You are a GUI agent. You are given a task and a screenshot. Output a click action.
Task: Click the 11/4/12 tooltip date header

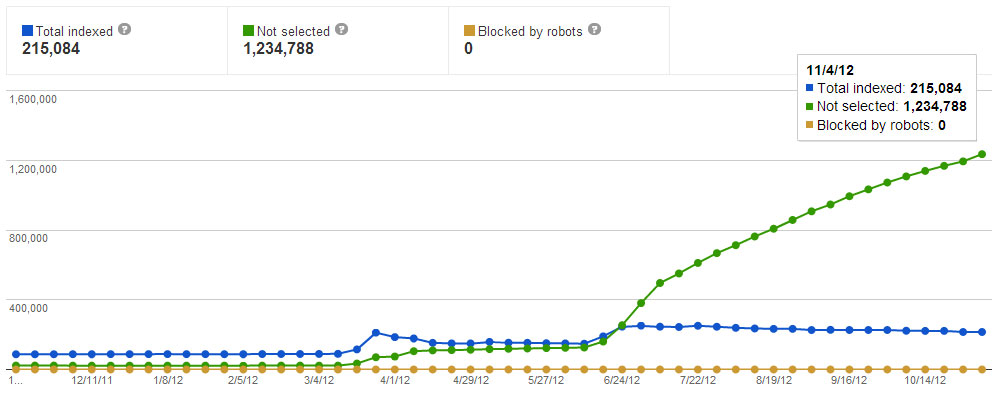point(823,71)
